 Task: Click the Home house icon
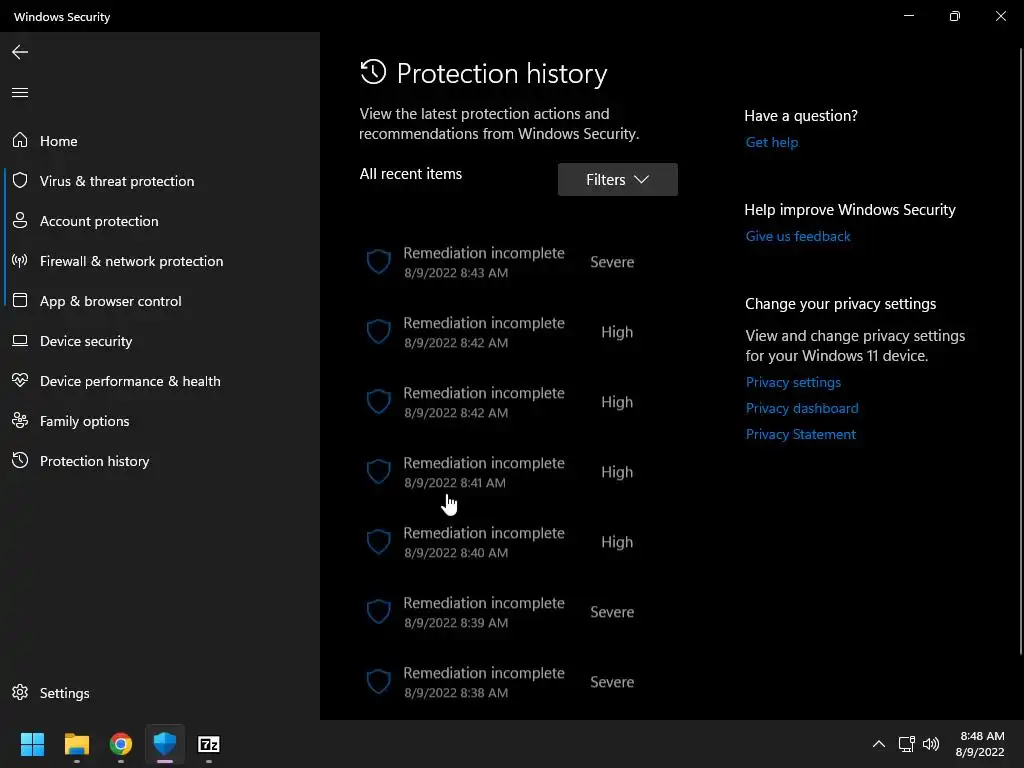pos(20,141)
